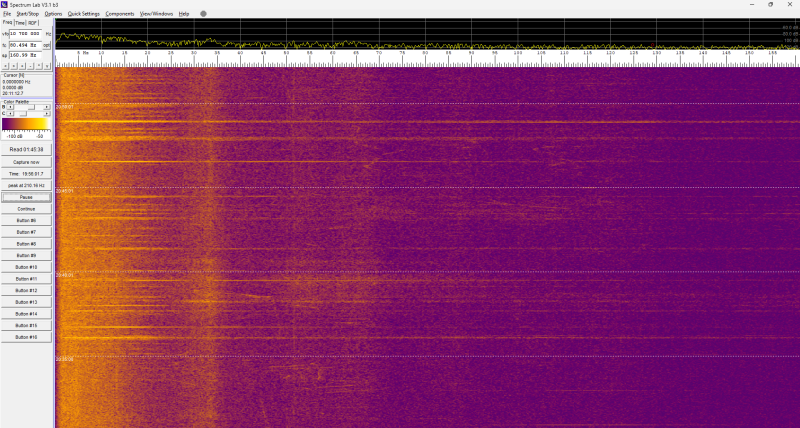Click Button #13
The height and width of the screenshot is (428, 800).
[x=26, y=302]
